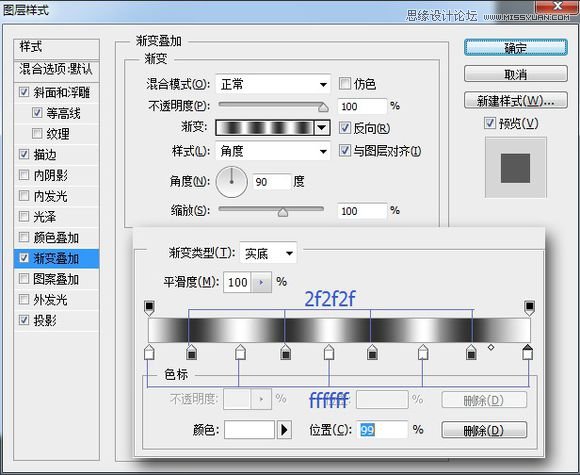Enable 外发光 outer glow checkbox
580x475 pixels.
24,299
